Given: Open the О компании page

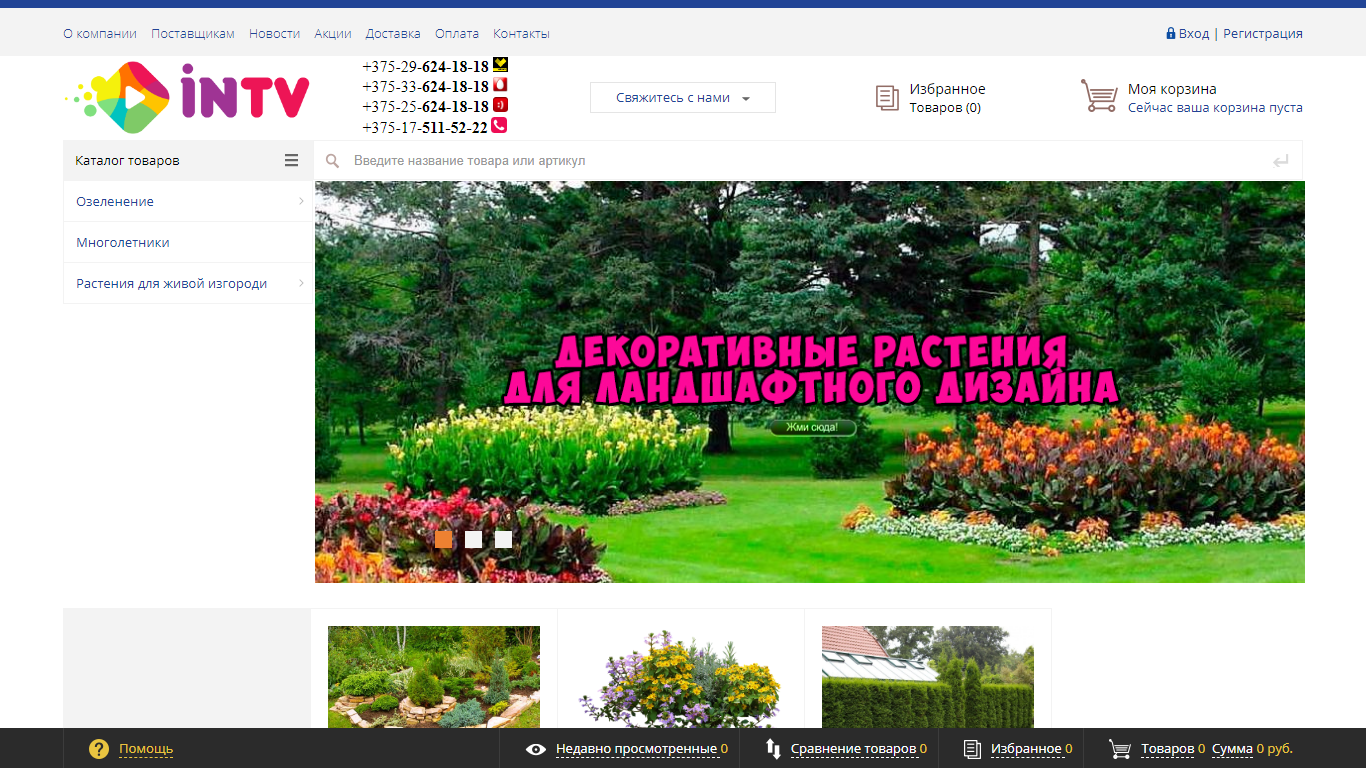Looking at the screenshot, I should tap(100, 33).
